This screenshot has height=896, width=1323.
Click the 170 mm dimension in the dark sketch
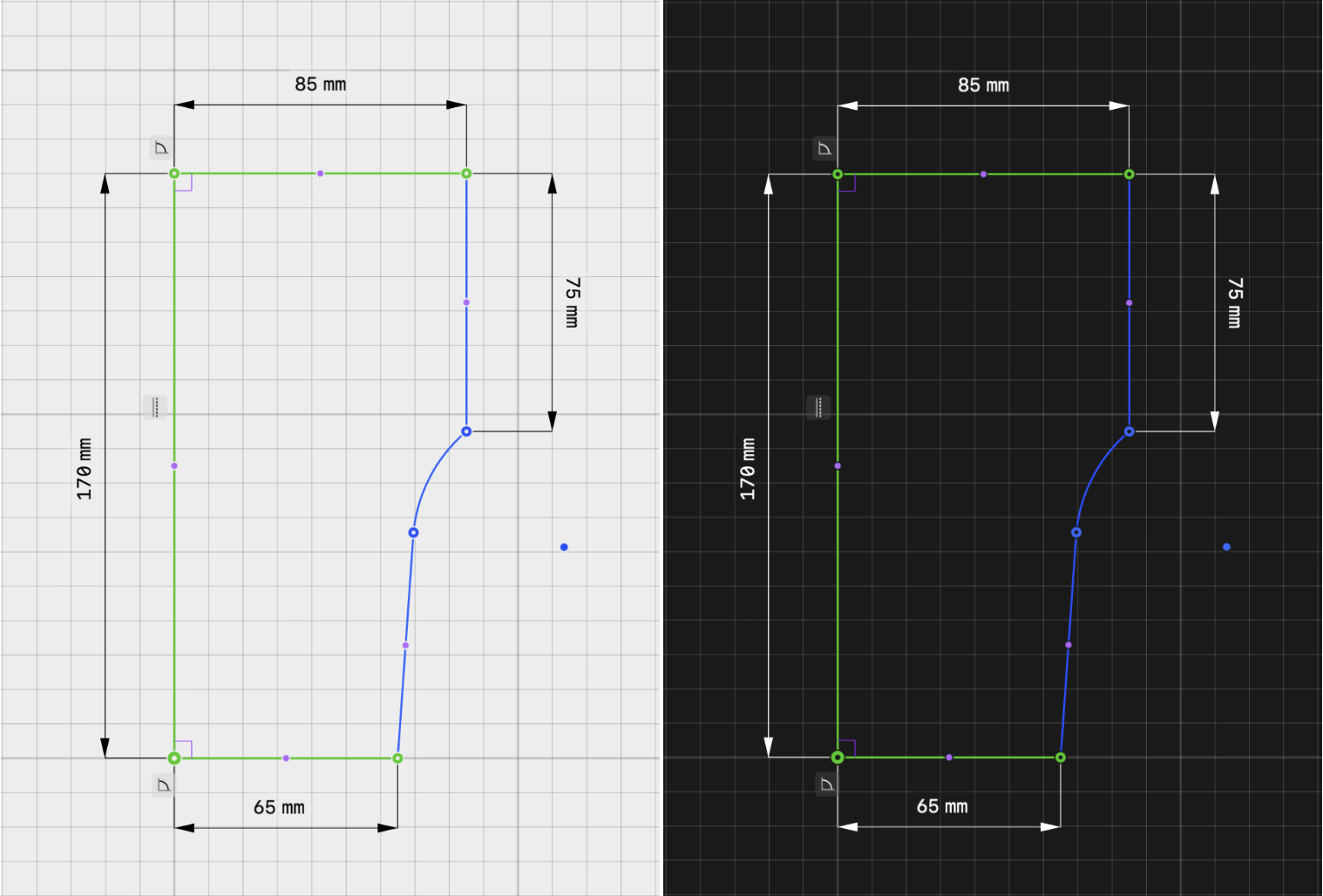(748, 469)
